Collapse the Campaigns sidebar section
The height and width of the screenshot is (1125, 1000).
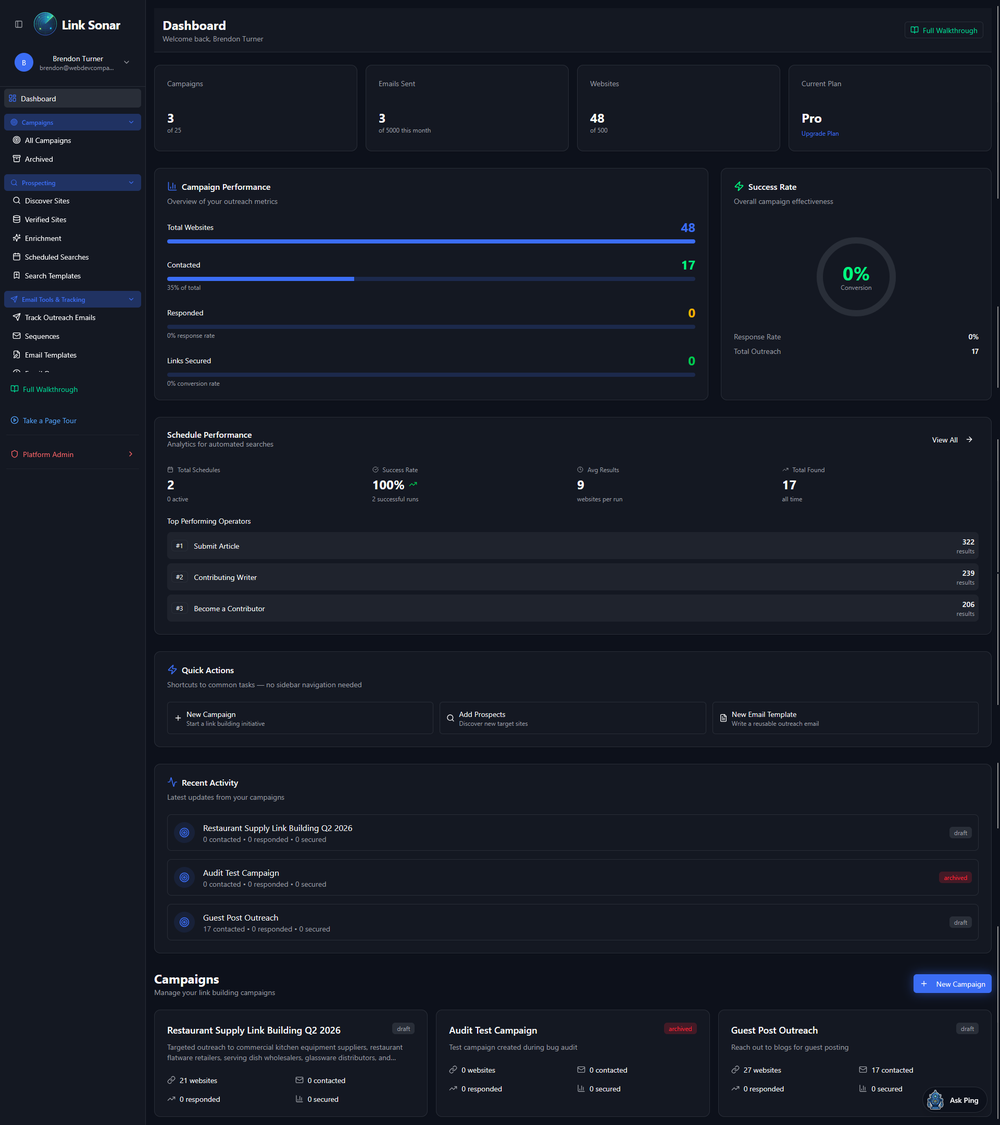(72, 122)
